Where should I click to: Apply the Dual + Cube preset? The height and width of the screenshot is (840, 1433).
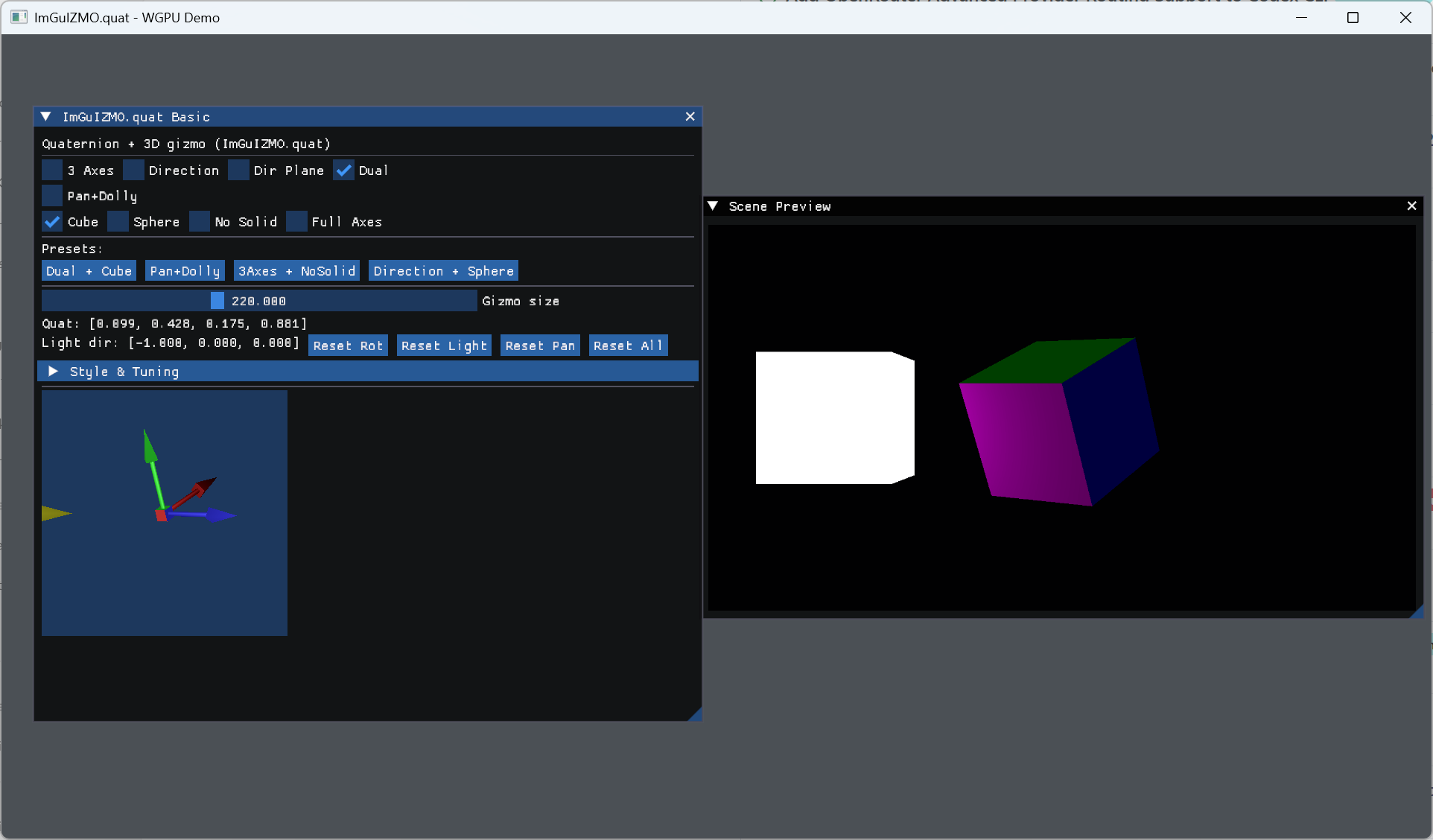tap(89, 271)
